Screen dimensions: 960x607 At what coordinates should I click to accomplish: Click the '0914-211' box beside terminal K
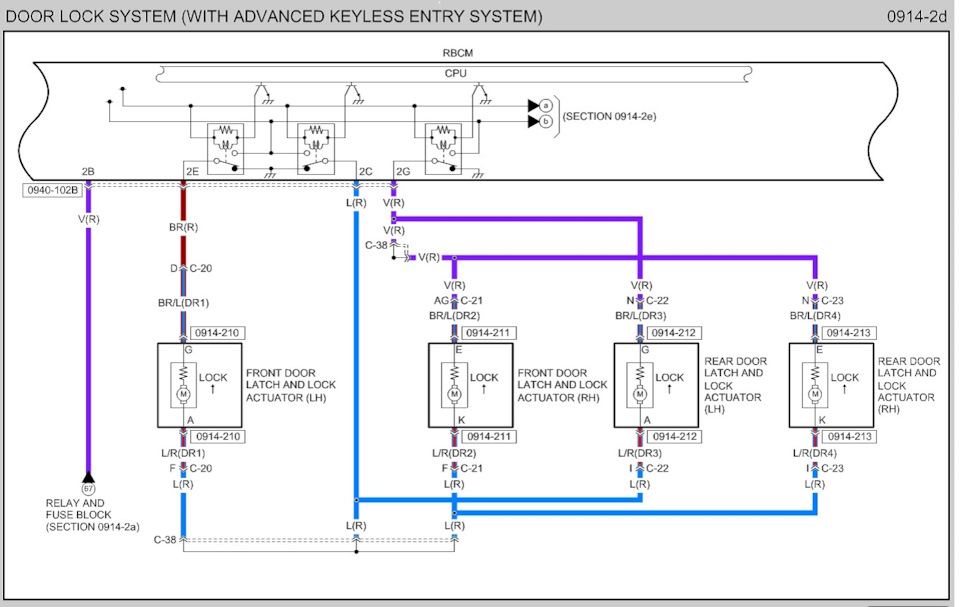point(489,437)
